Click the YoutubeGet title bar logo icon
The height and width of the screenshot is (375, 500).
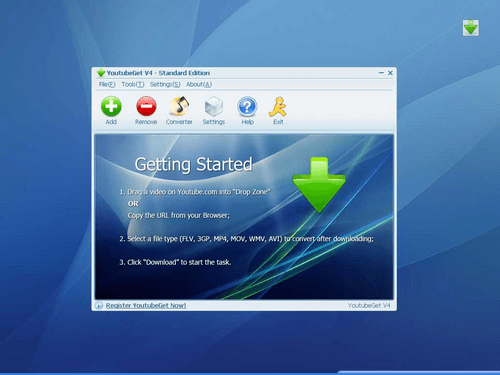pos(101,73)
